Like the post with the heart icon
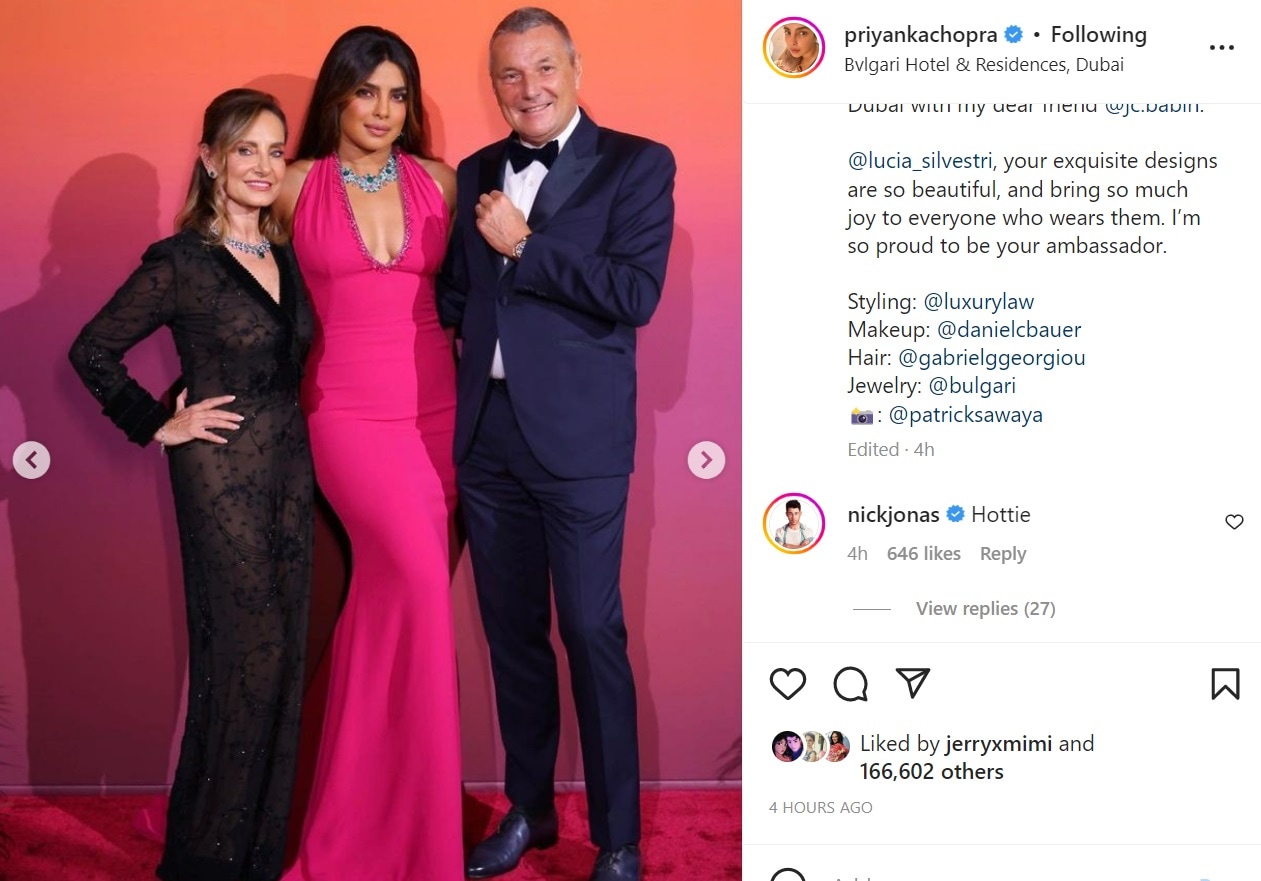The width and height of the screenshot is (1261, 881). (x=788, y=684)
